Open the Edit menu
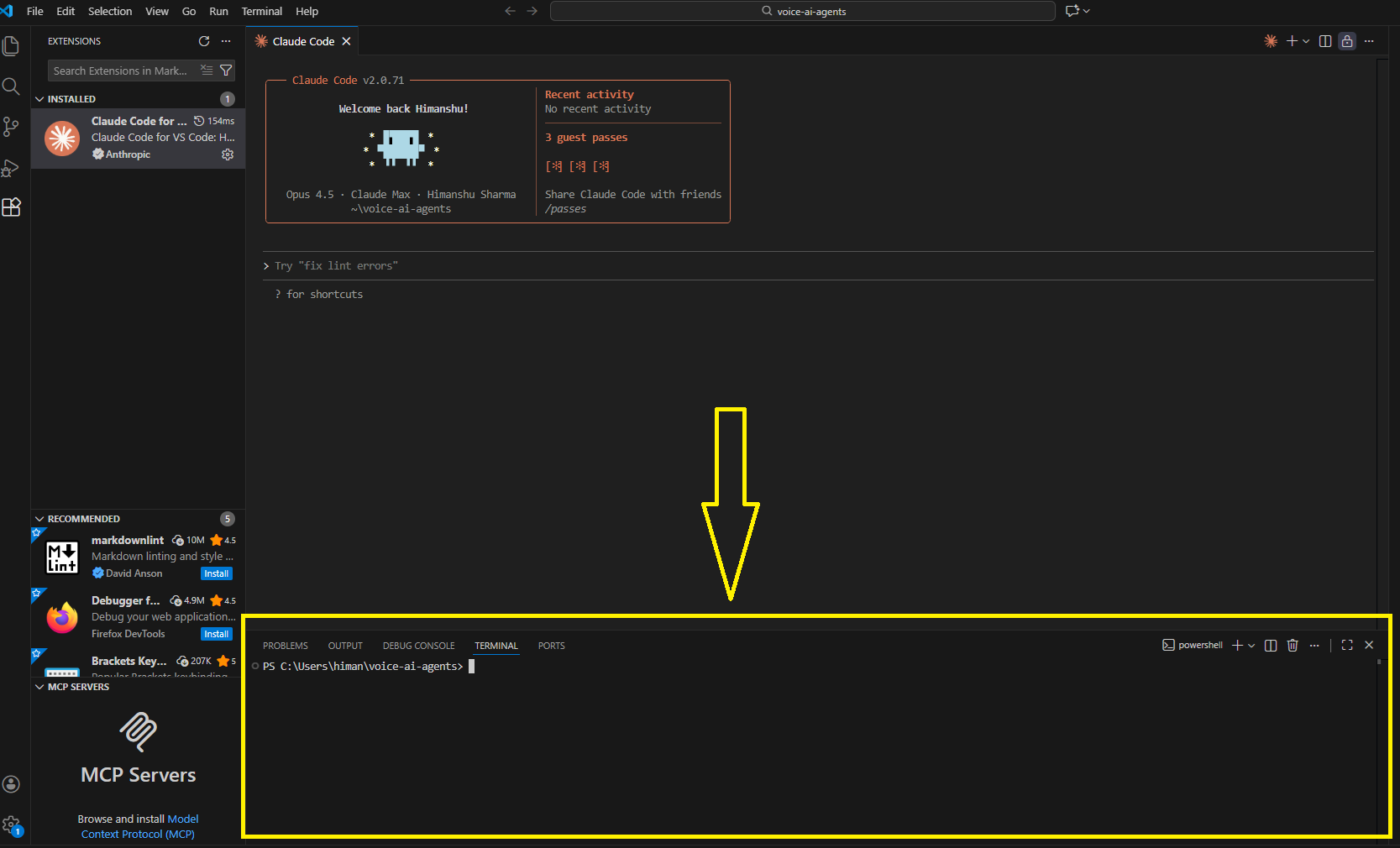This screenshot has width=1400, height=848. point(66,11)
